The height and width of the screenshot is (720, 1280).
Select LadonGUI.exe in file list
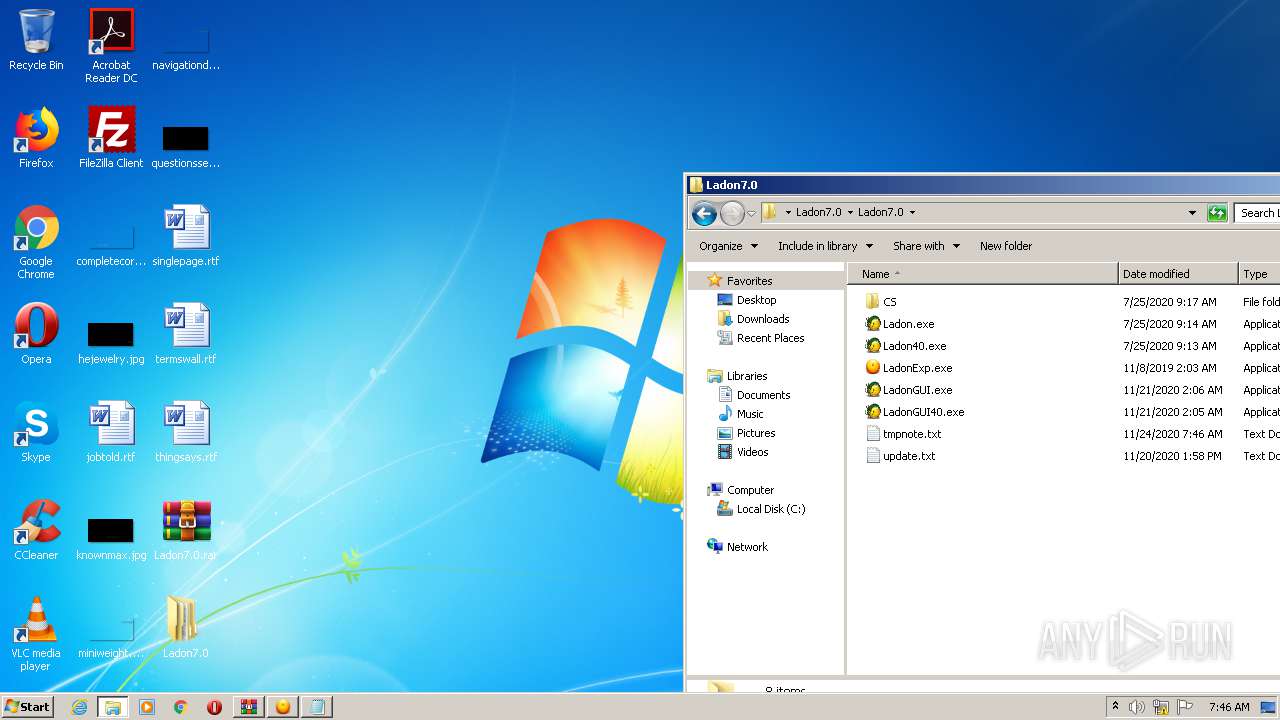coord(917,390)
